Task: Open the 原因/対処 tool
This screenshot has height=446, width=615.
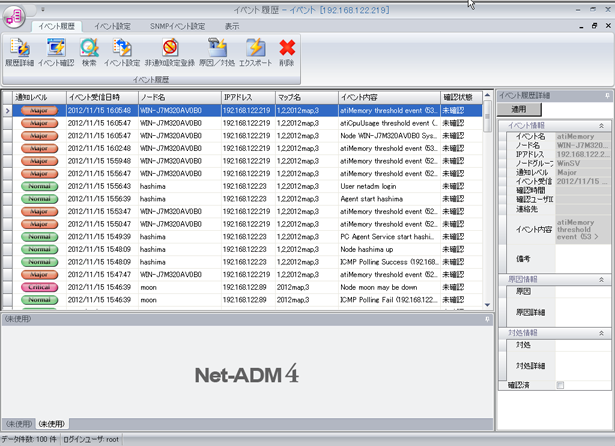Action: pyautogui.click(x=217, y=52)
